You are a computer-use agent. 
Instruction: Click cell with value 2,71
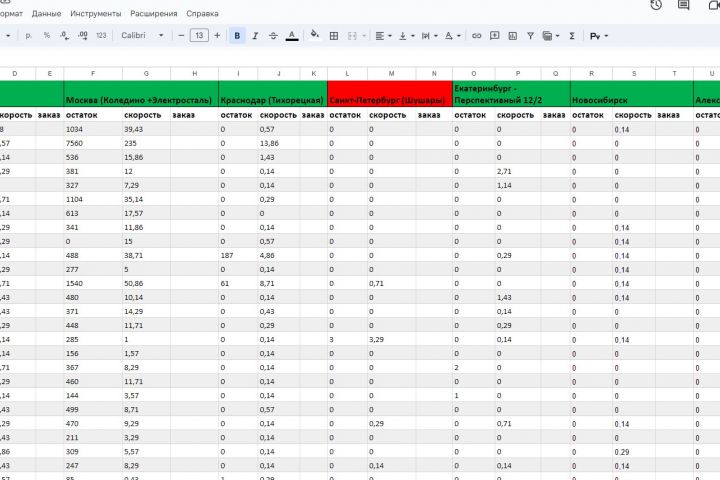pos(518,171)
